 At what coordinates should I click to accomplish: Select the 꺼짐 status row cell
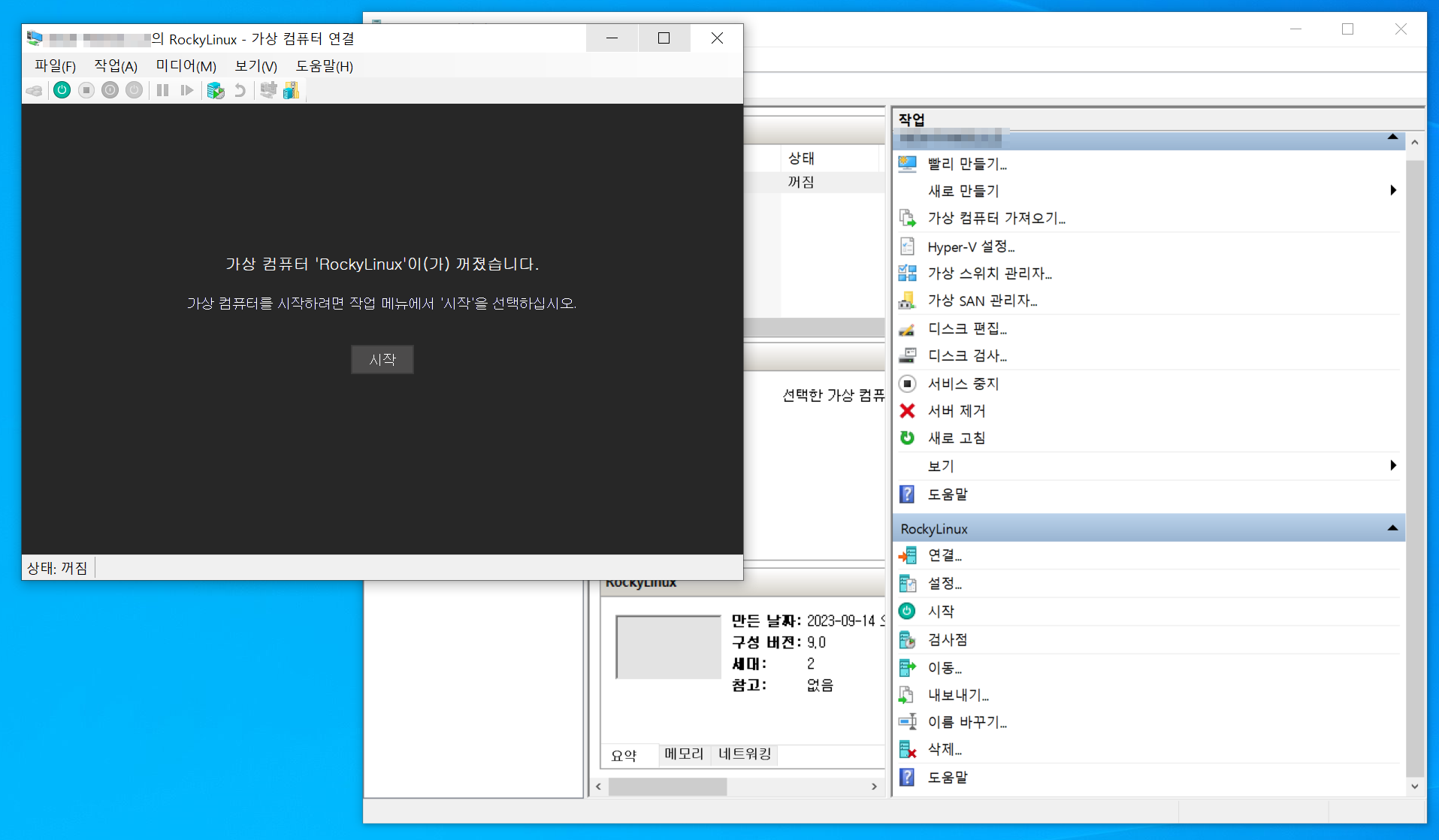pyautogui.click(x=801, y=182)
